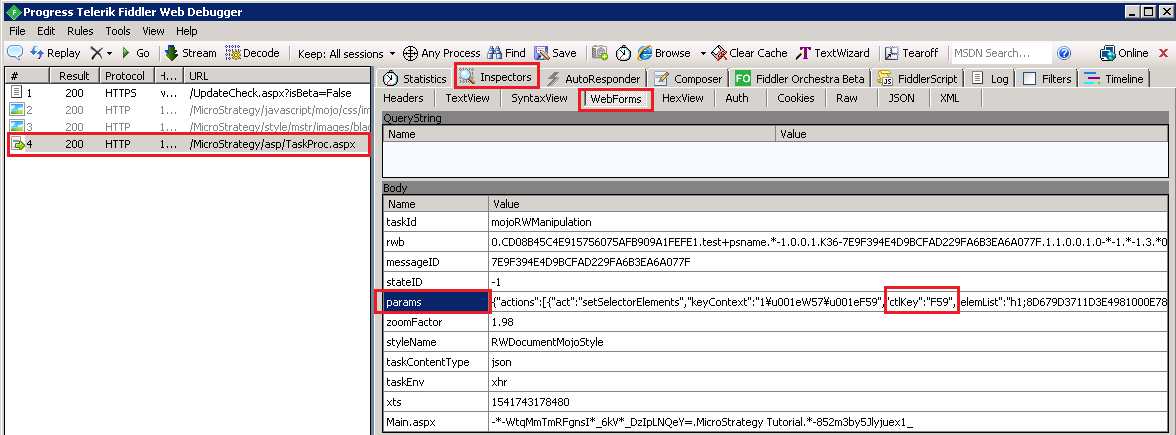This screenshot has height=435, width=1176.
Task: Sort sessions by Protocol column header
Action: pyautogui.click(x=127, y=76)
